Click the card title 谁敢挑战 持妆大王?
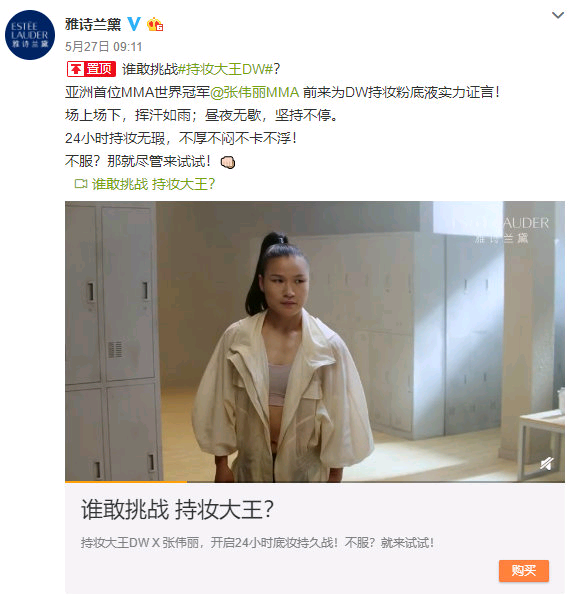Screen dimensions: 578x597 point(177,509)
